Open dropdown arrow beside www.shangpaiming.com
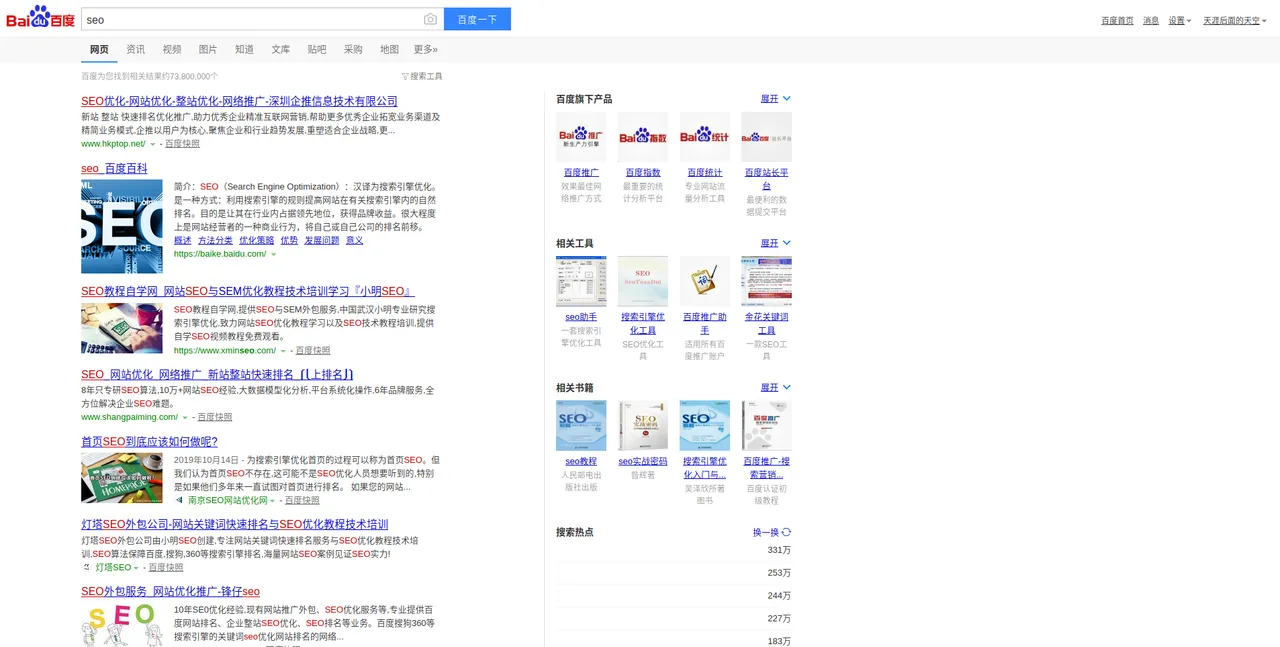The width and height of the screenshot is (1280, 647). [185, 417]
